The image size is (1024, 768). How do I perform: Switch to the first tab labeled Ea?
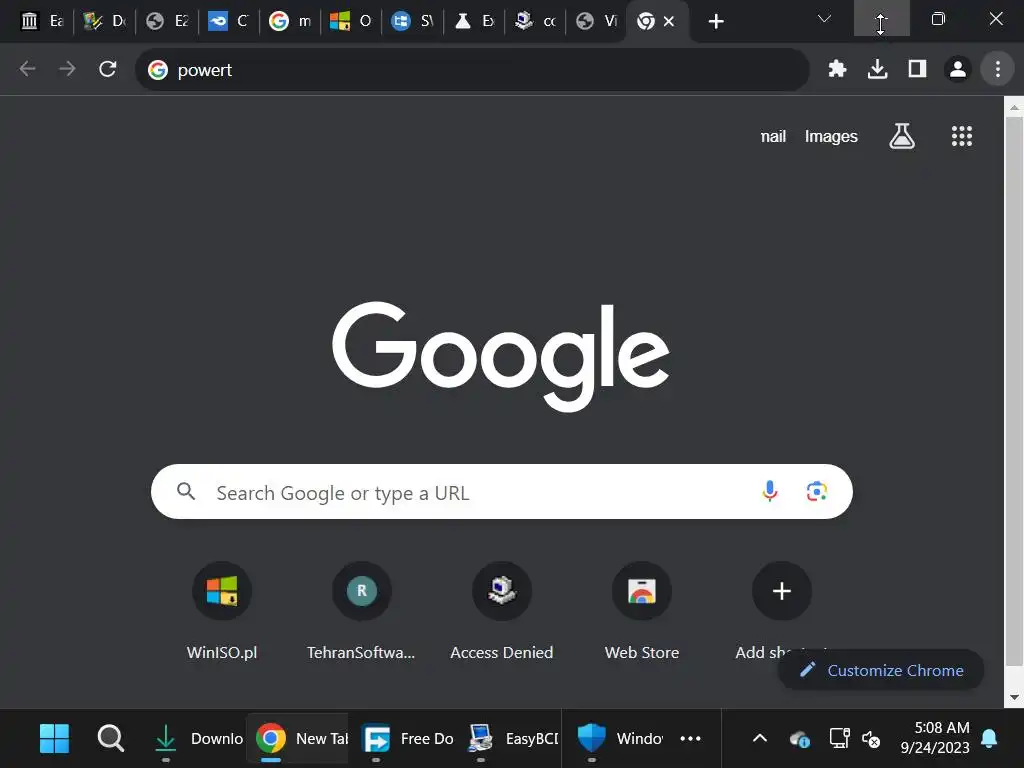pos(41,22)
